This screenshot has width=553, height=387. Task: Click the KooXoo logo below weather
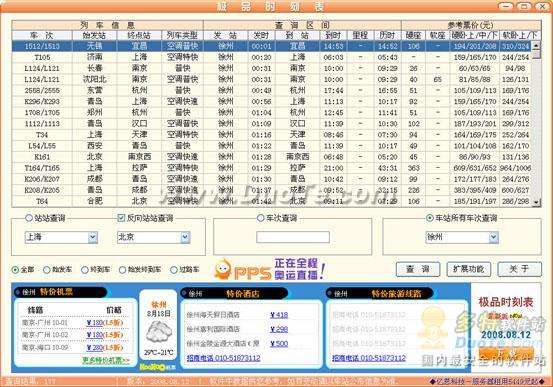157,367
